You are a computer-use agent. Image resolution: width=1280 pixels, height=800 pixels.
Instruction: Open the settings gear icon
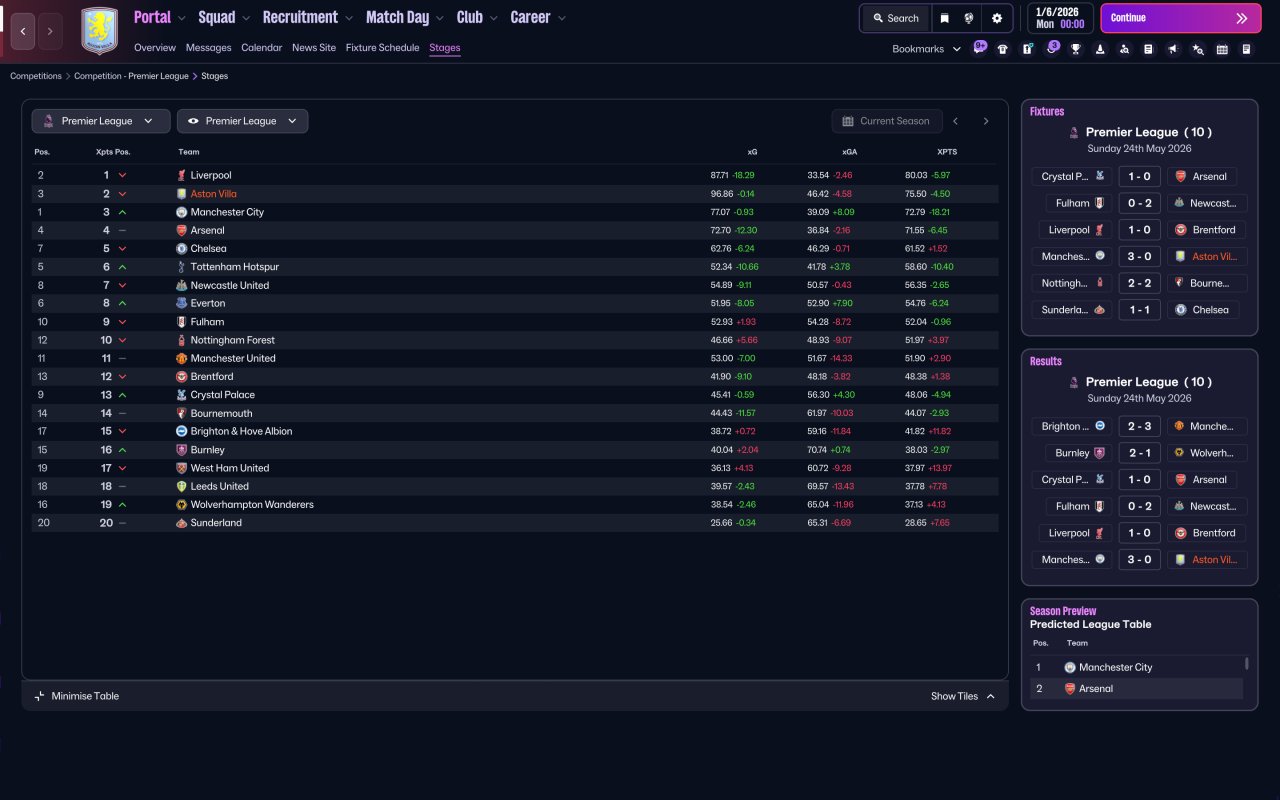coord(997,18)
